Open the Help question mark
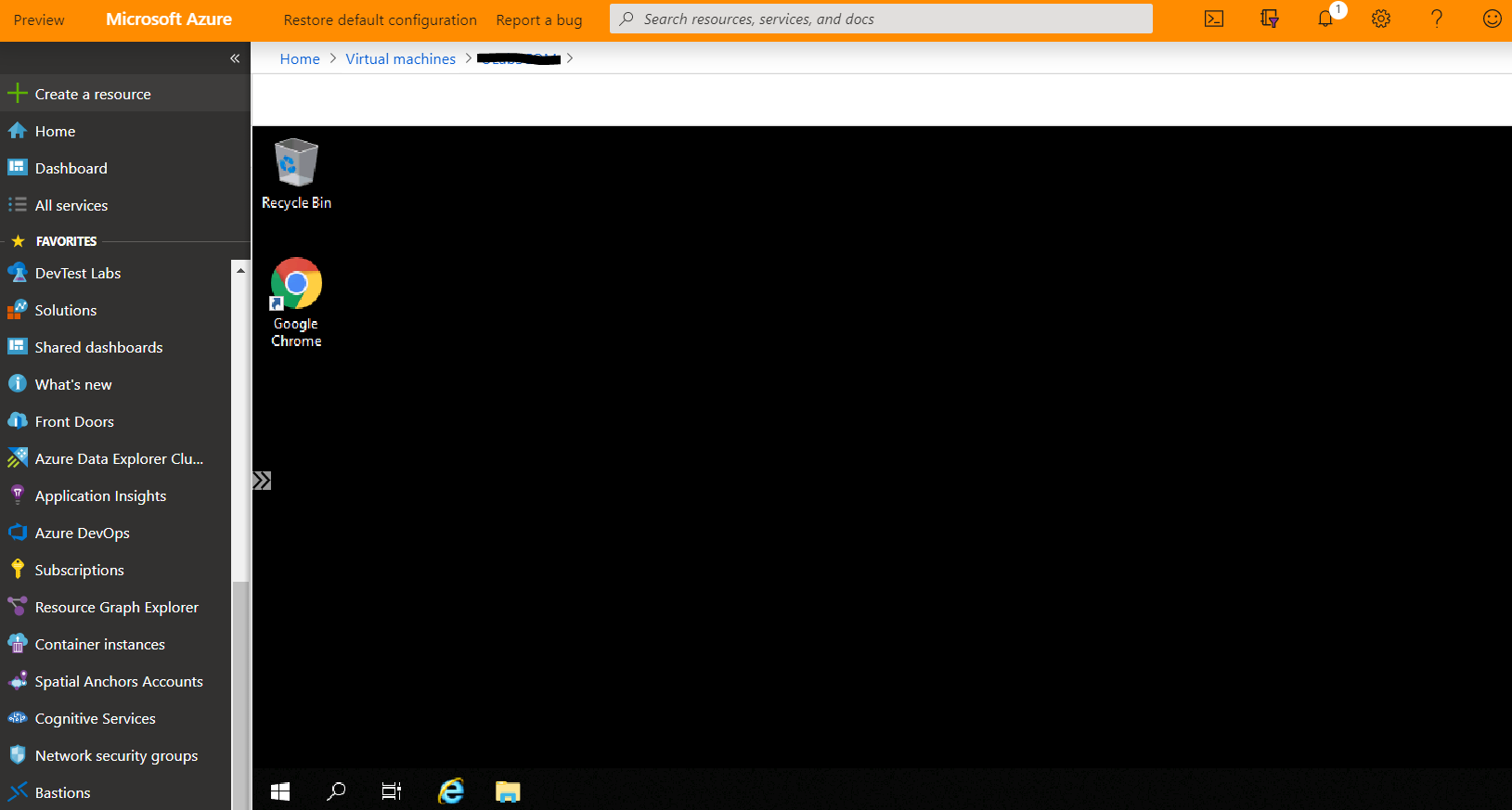The height and width of the screenshot is (810, 1512). coord(1437,19)
